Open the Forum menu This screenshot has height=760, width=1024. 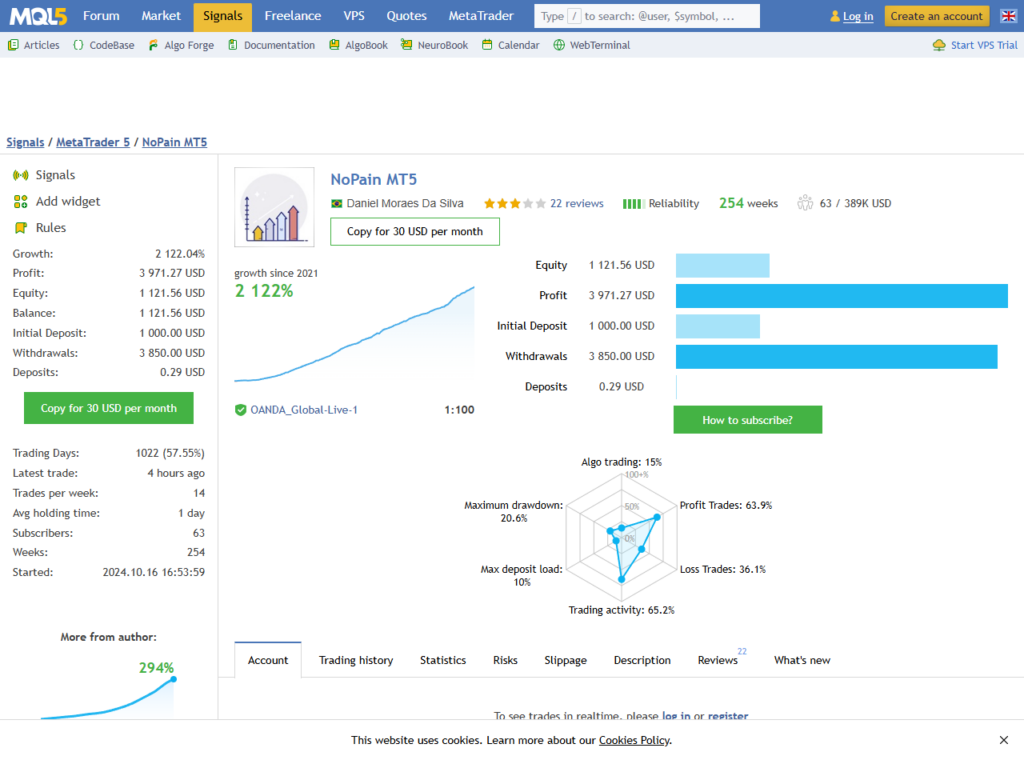pos(101,16)
